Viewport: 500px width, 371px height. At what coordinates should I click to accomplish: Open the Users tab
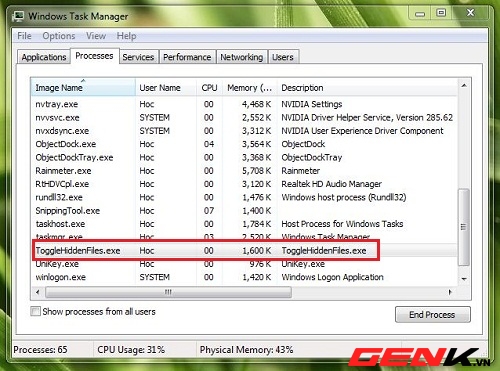[283, 57]
